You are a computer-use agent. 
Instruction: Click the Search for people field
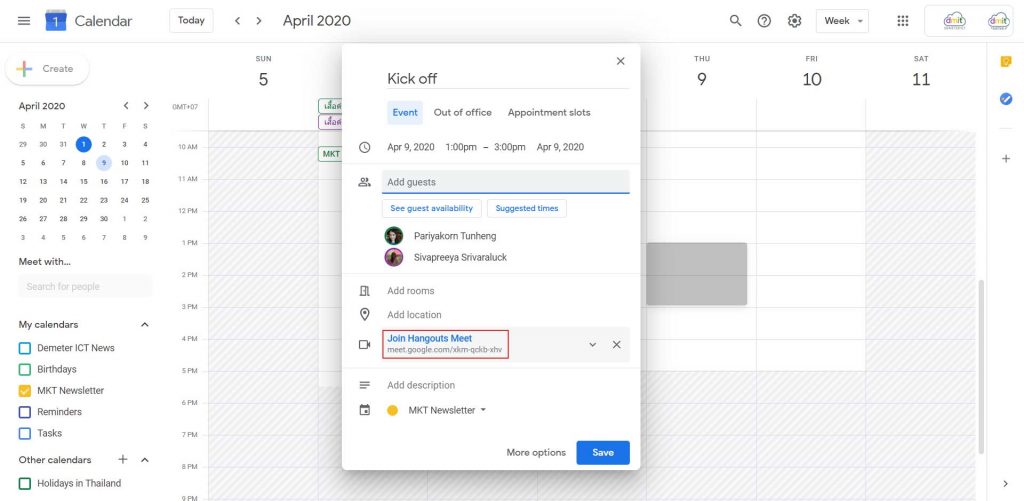tap(86, 287)
